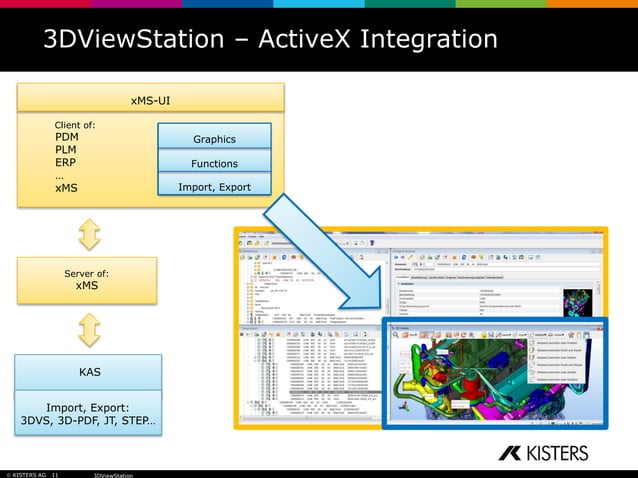
Task: Open the dropdown beside the first orange cube icon
Action: tap(415, 335)
